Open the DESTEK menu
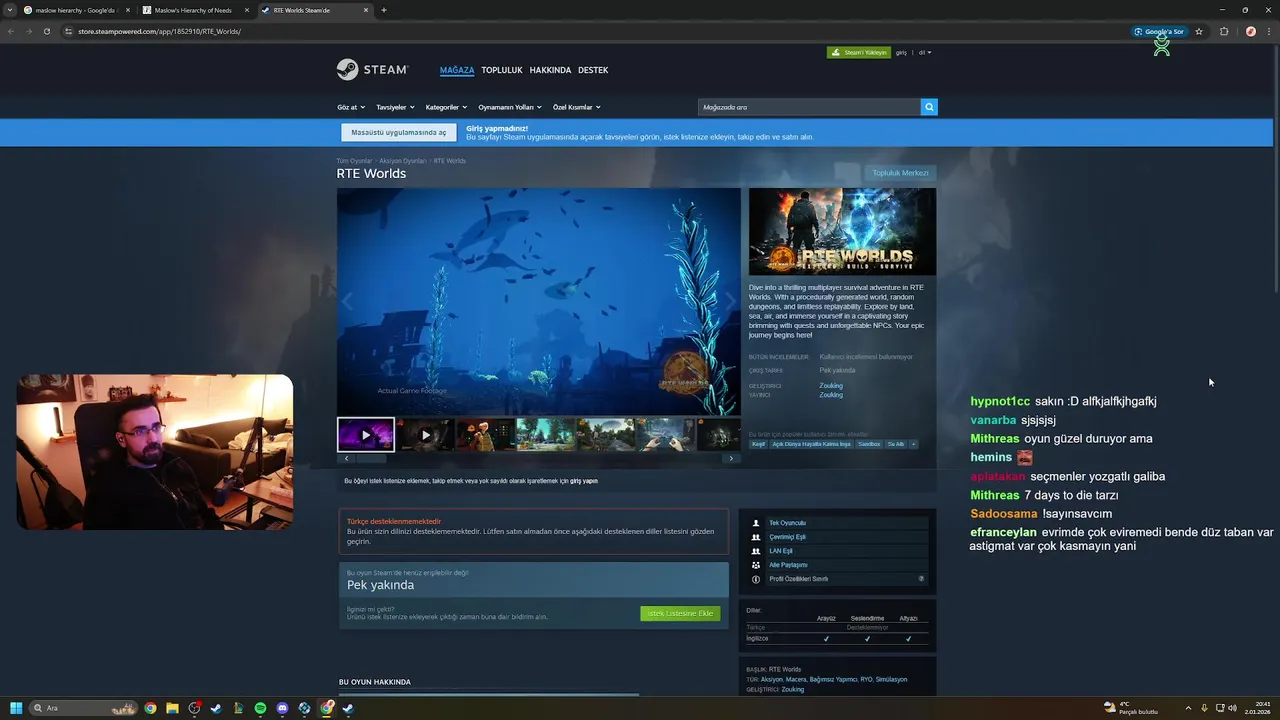 pos(593,70)
